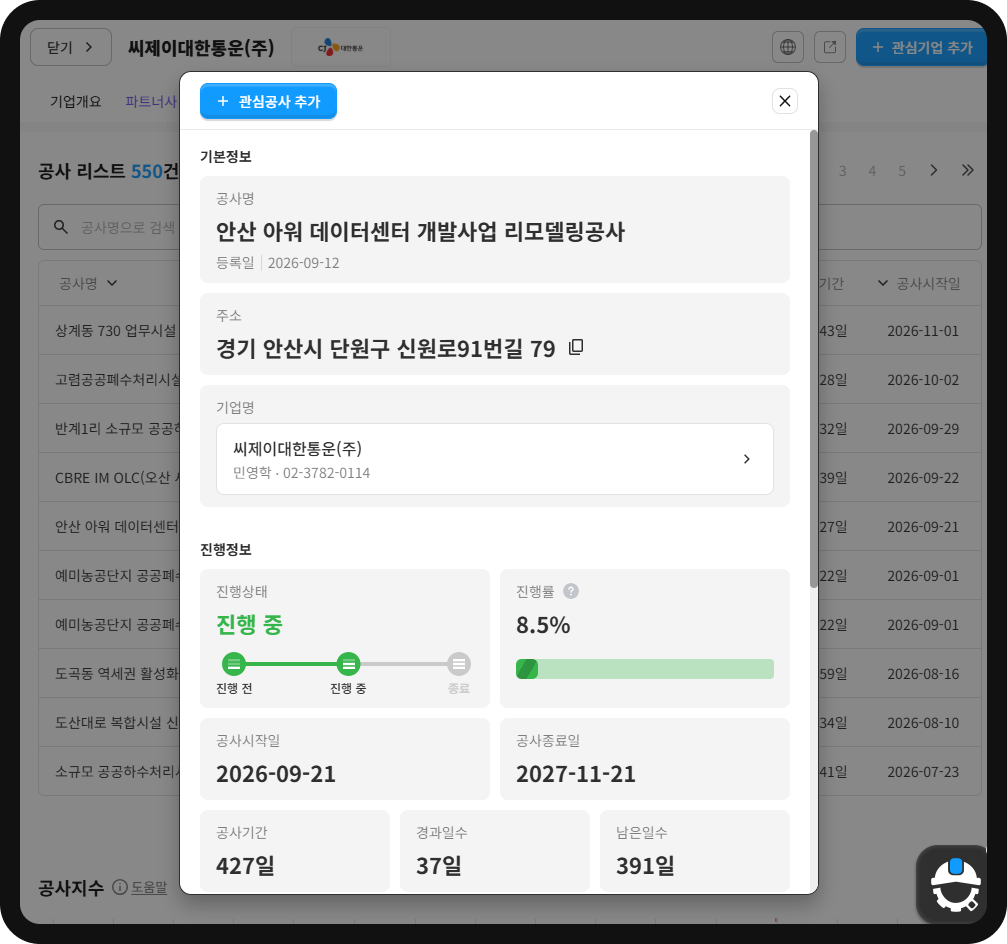Screen dimensions: 1007x944
Task: Click the 2026-07-23 start date cell
Action: tap(923, 771)
